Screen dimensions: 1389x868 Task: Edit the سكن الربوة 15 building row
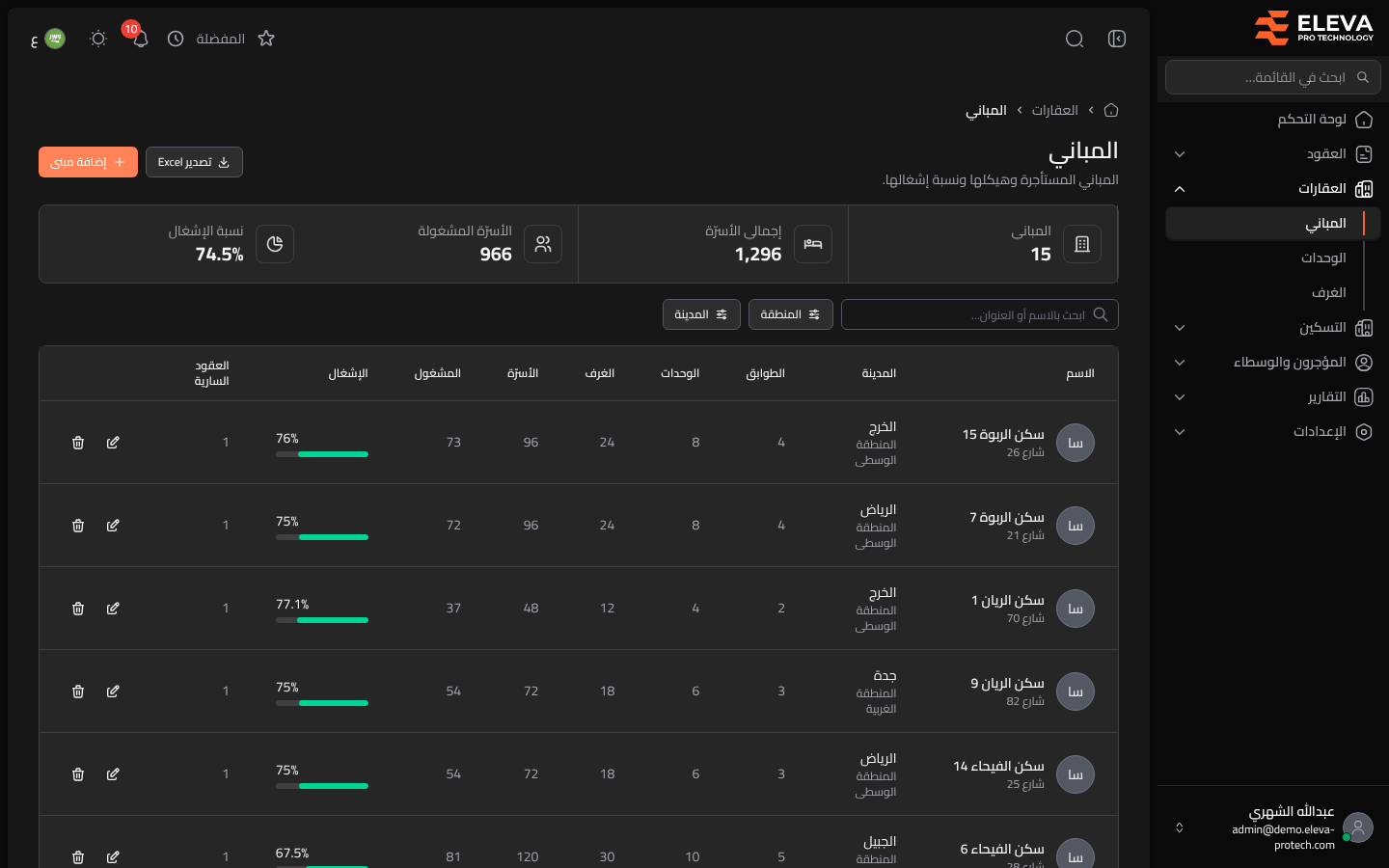113,443
